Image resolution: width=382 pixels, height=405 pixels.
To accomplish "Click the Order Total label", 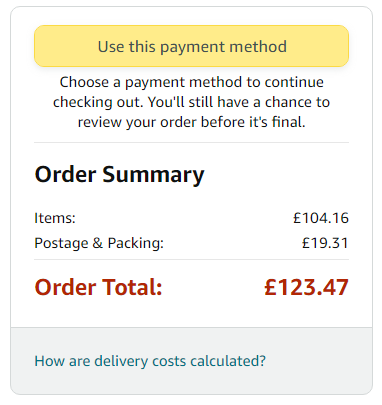I will click(x=98, y=287).
